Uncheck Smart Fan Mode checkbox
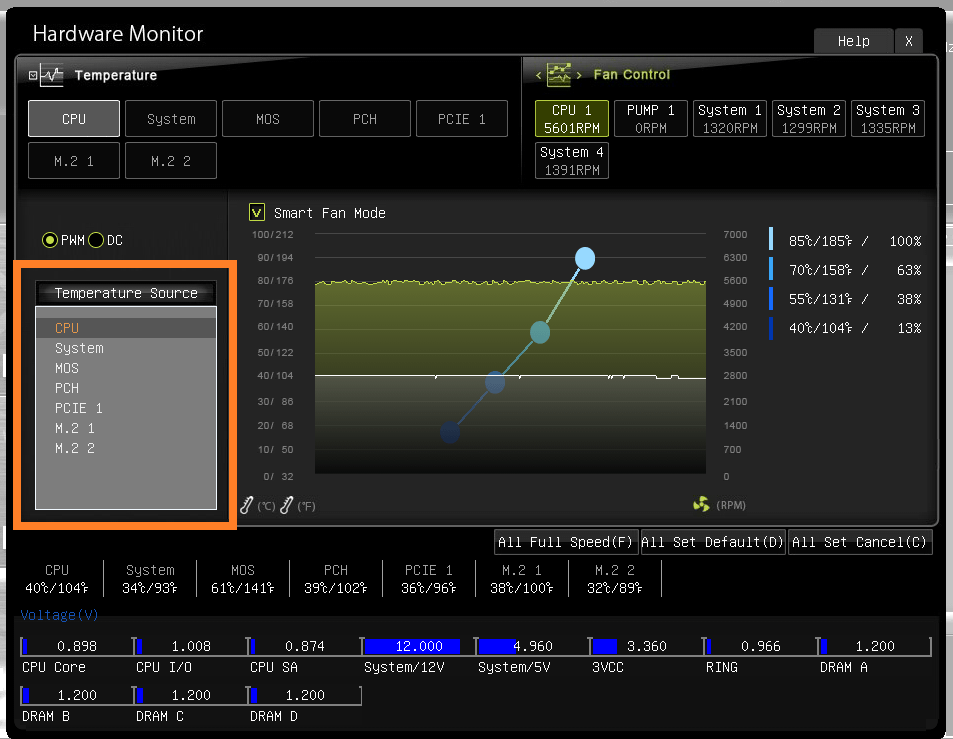 tap(256, 213)
